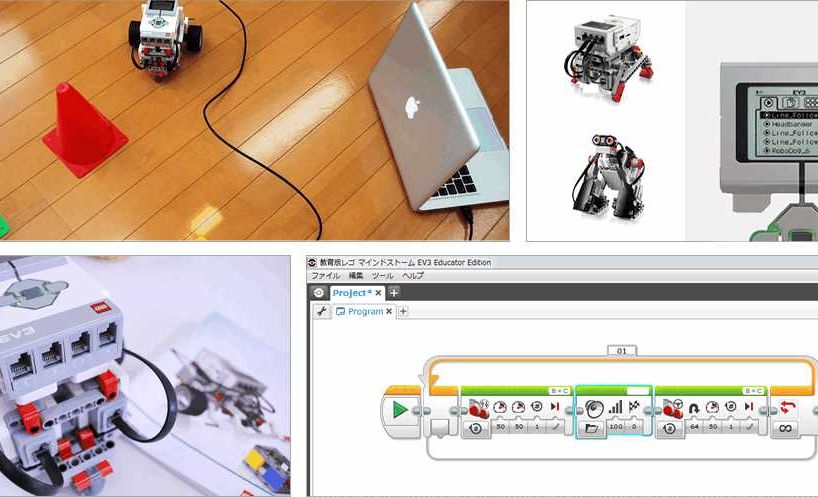Click the loop arrows icon at loop end
818x497 pixels.
coord(787,407)
